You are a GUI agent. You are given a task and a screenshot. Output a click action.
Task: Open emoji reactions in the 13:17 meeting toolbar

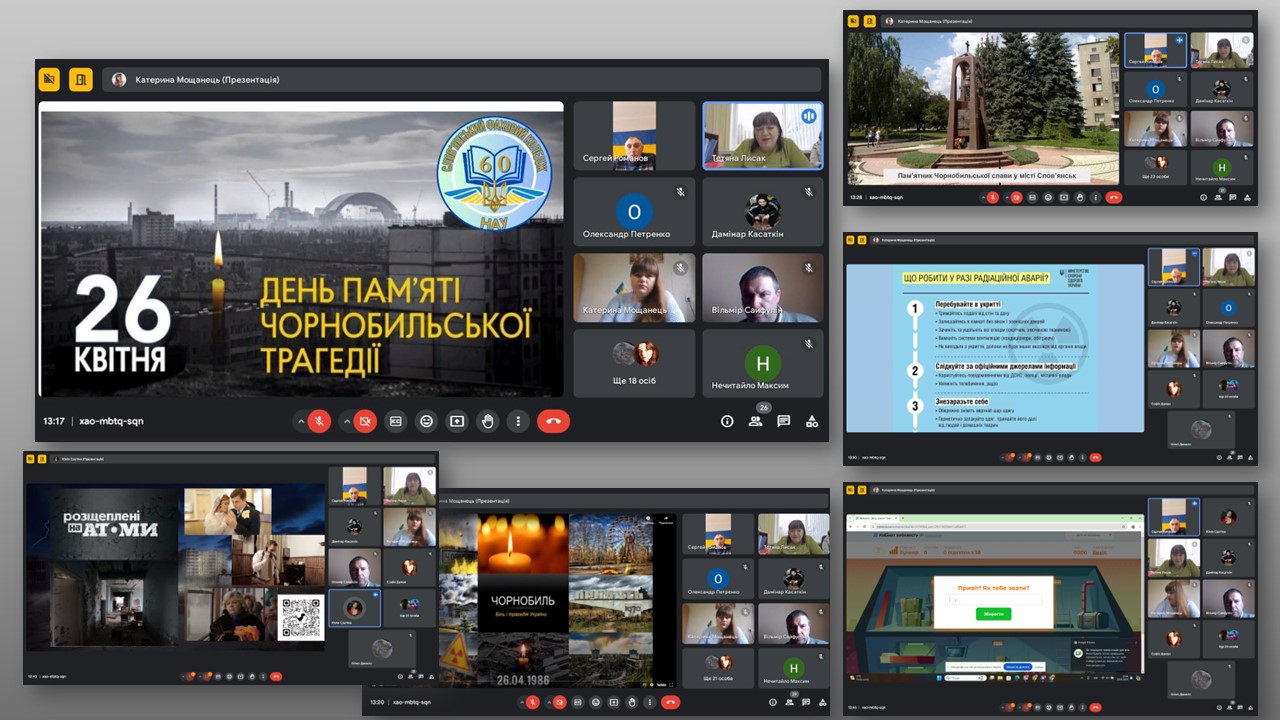coord(427,421)
